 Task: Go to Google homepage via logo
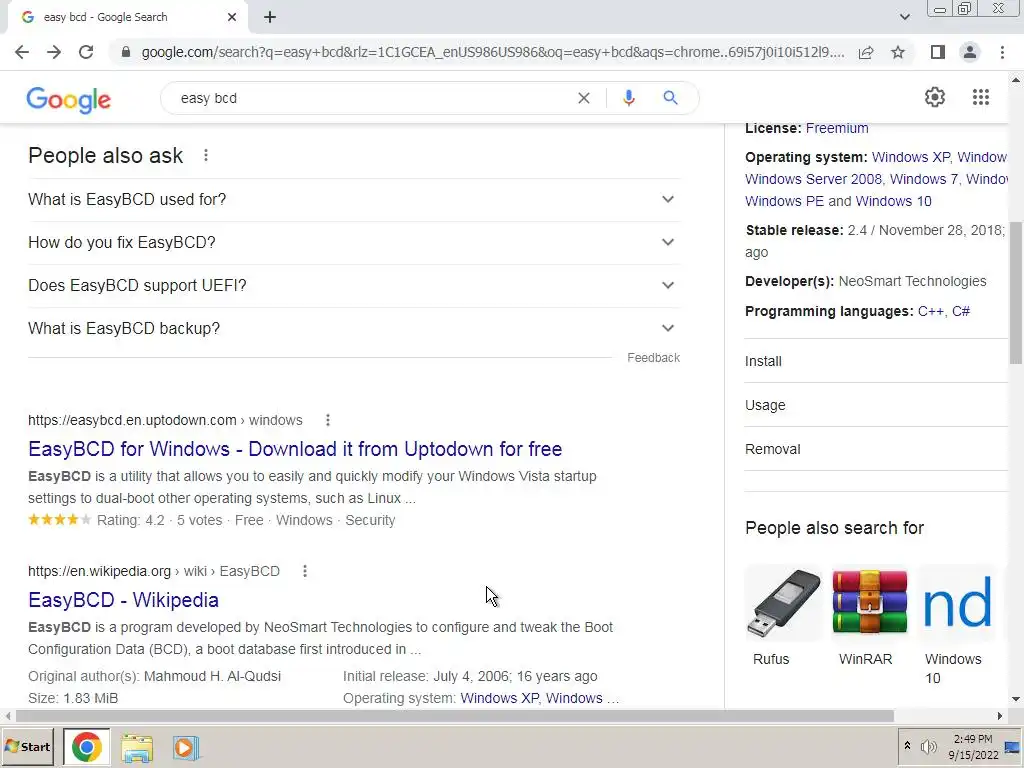click(69, 99)
